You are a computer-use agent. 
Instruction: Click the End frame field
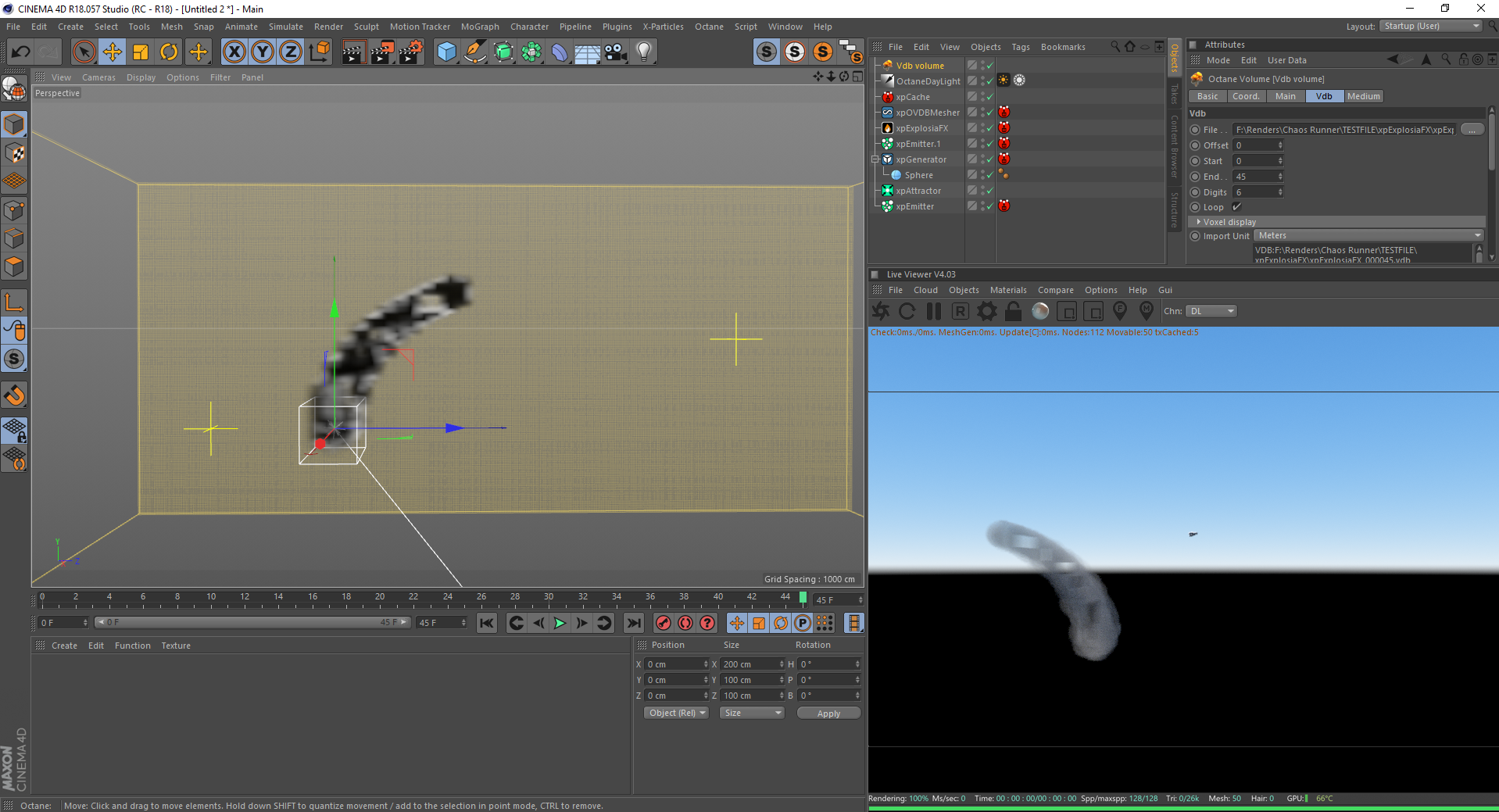point(1258,177)
